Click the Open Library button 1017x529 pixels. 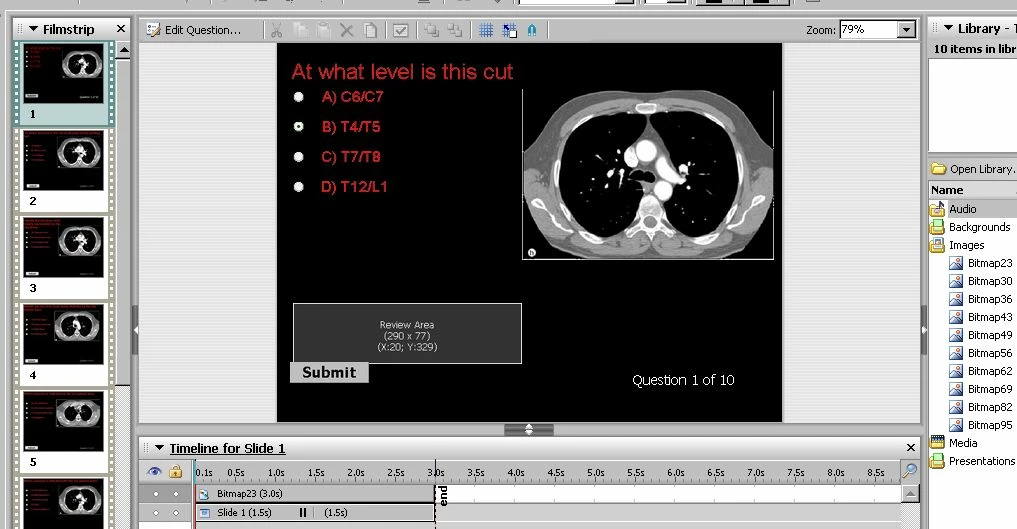[973, 169]
